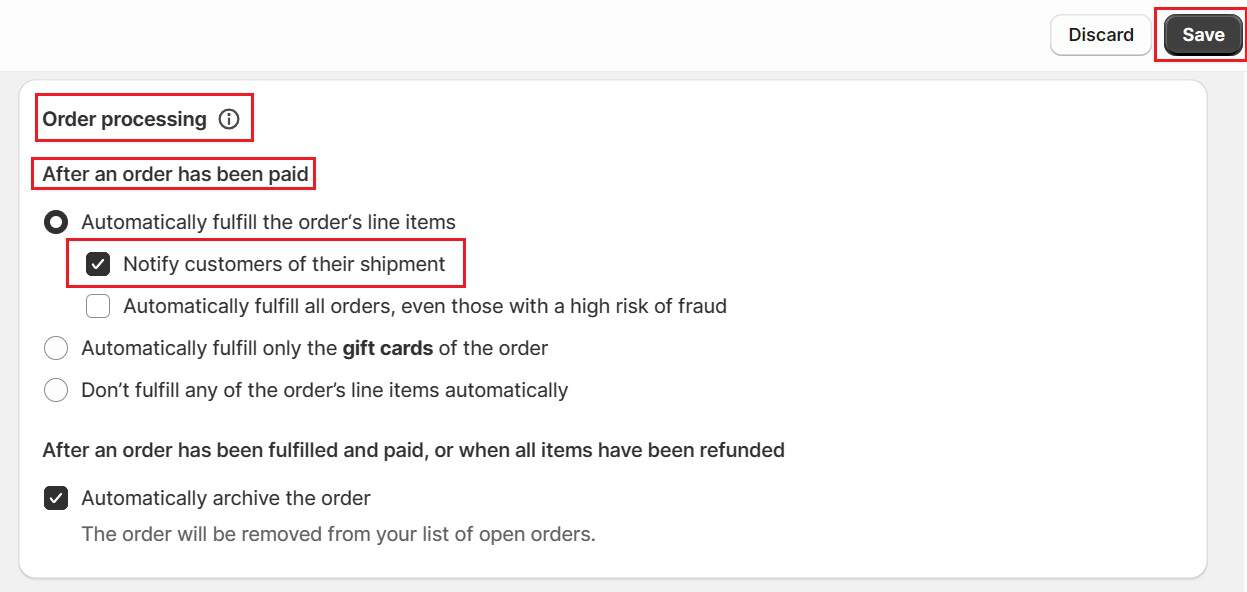This screenshot has width=1247, height=592.
Task: Click the checkmark icon in the archive checkbox
Action: coord(56,498)
